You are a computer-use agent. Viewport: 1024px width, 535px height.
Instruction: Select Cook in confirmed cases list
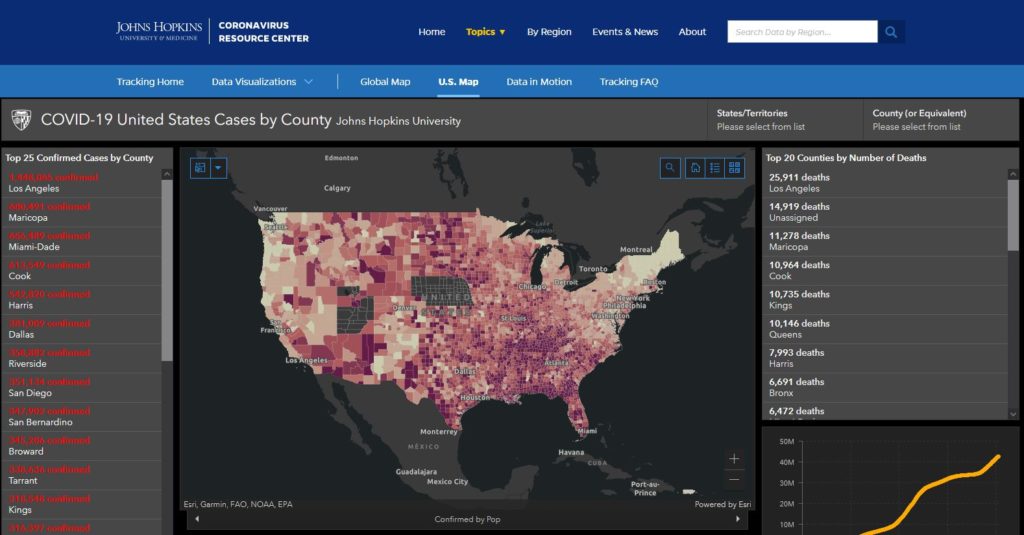(x=82, y=270)
